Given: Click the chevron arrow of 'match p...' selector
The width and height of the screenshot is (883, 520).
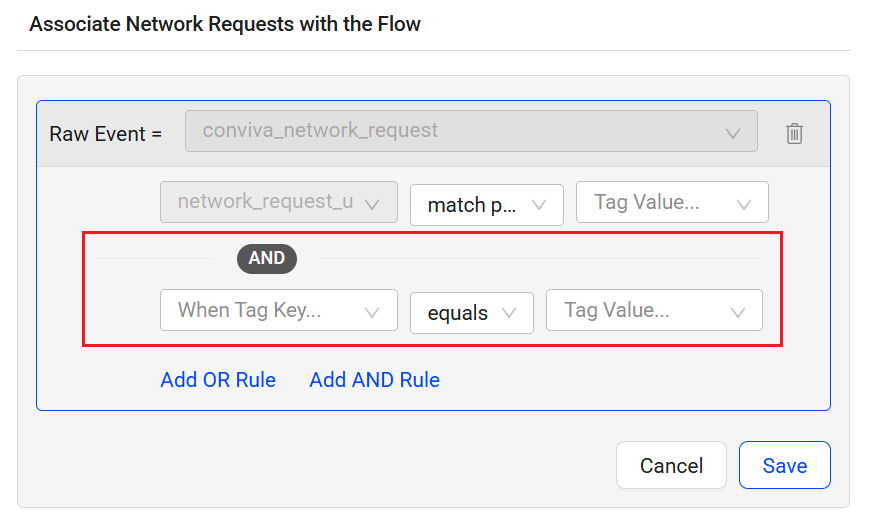Looking at the screenshot, I should pos(540,204).
